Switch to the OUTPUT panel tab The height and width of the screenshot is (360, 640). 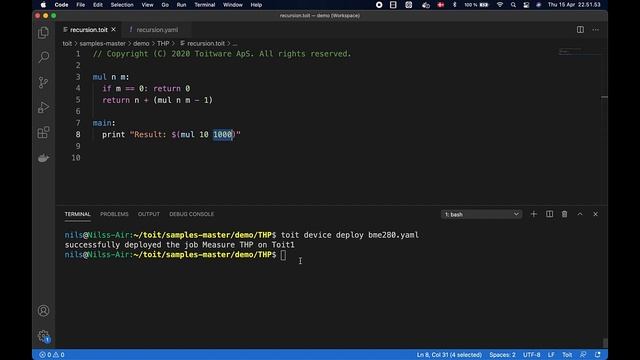coord(149,214)
